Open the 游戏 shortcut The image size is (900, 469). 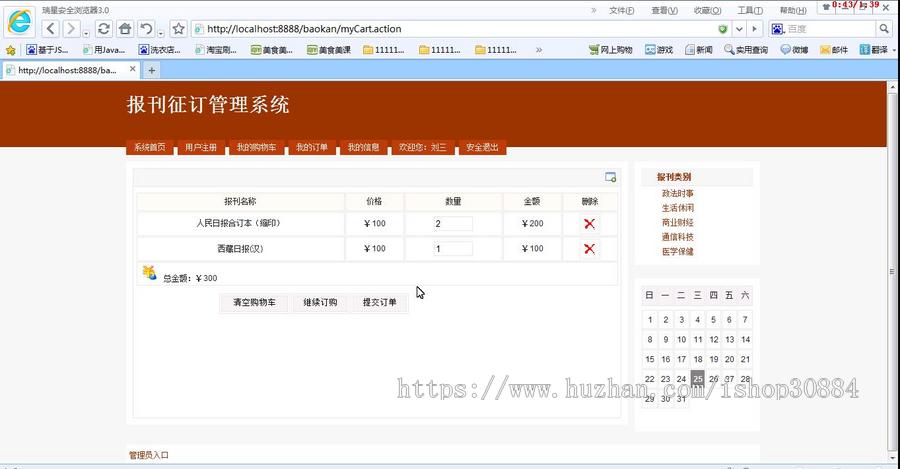coord(659,50)
